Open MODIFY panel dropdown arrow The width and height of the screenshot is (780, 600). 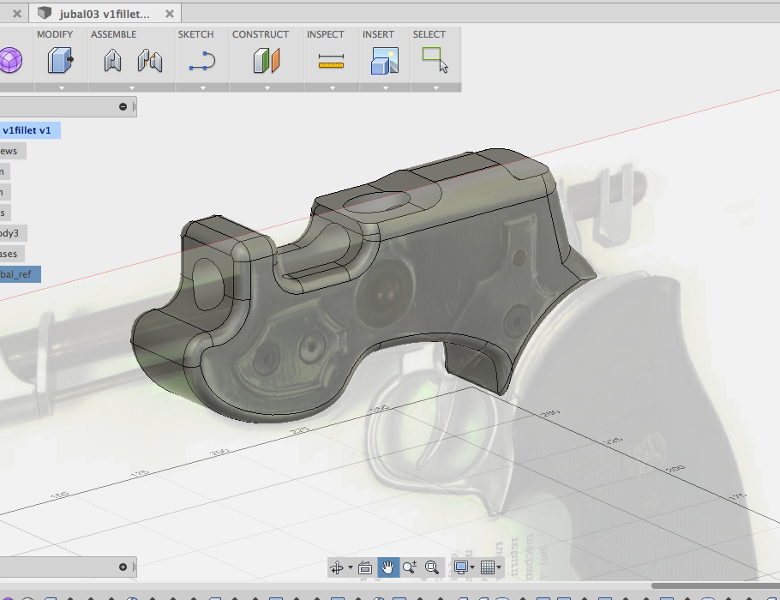coord(62,88)
